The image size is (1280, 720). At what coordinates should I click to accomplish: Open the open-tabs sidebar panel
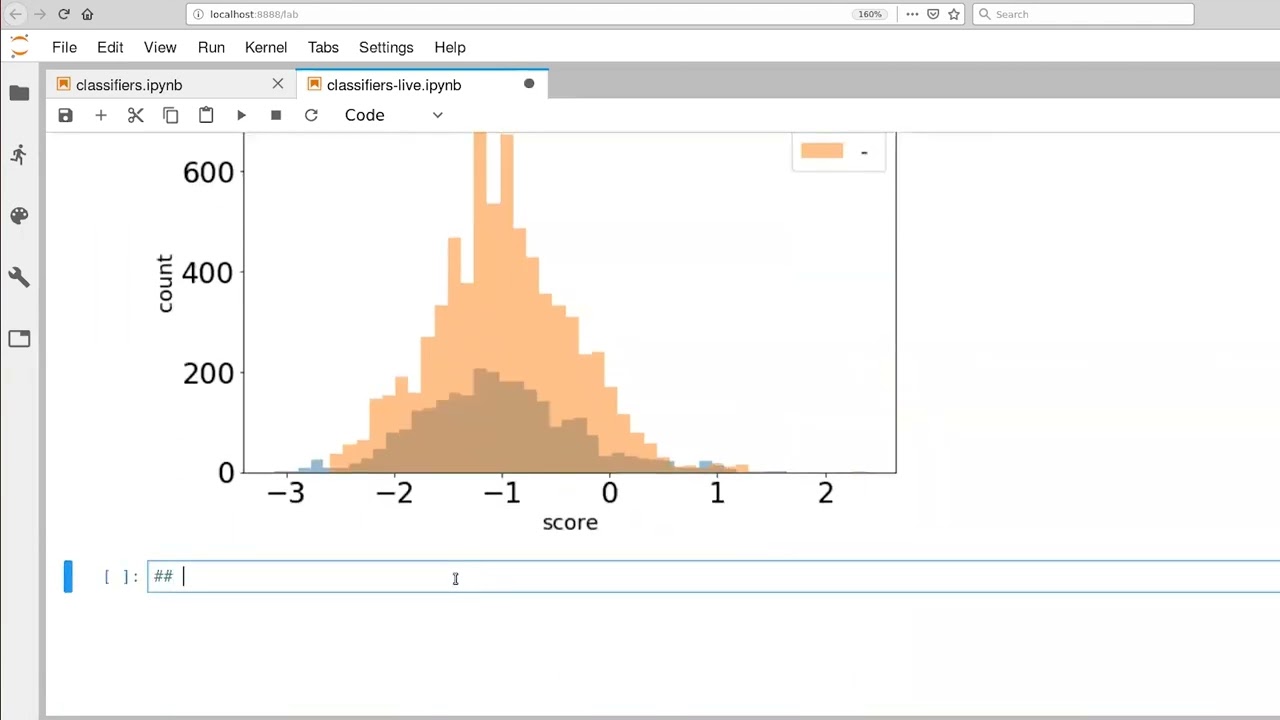[x=19, y=339]
